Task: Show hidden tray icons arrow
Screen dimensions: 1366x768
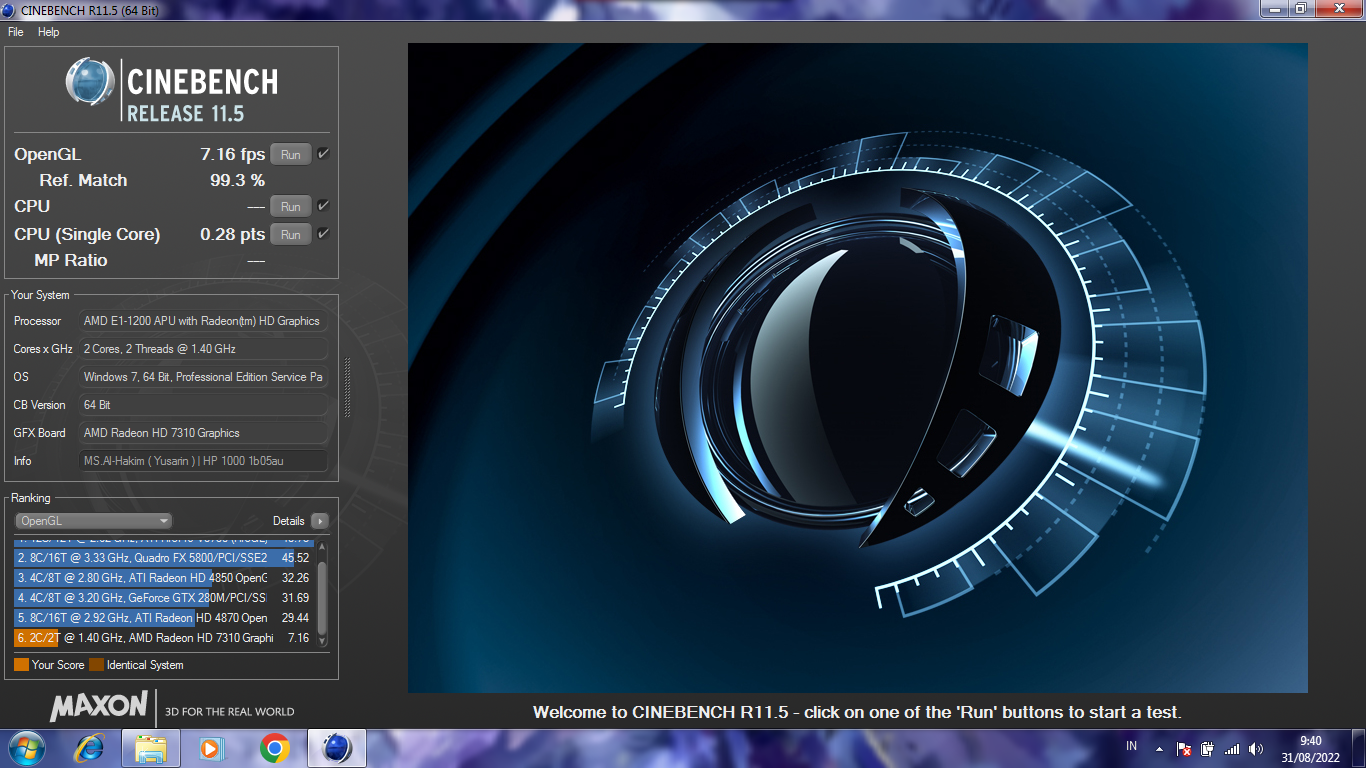Action: (1159, 748)
